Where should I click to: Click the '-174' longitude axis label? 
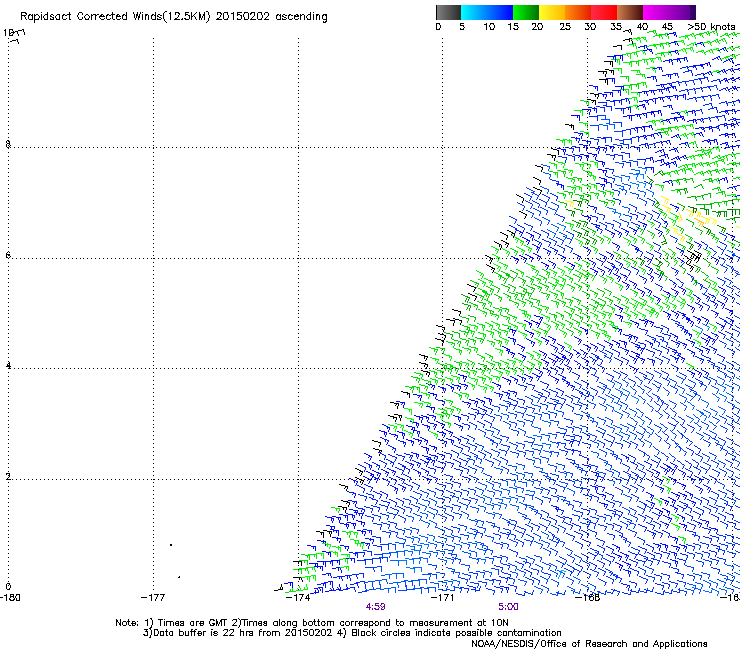298,598
